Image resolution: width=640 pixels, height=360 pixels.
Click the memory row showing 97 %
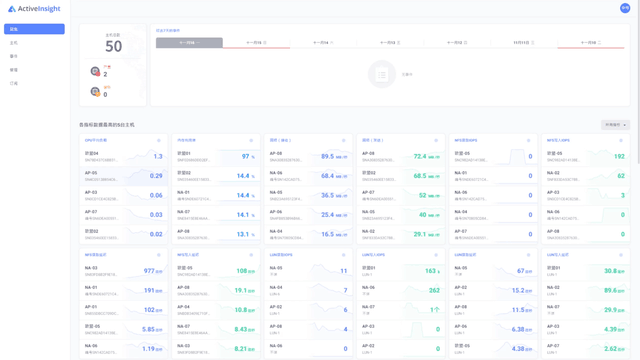[216, 157]
